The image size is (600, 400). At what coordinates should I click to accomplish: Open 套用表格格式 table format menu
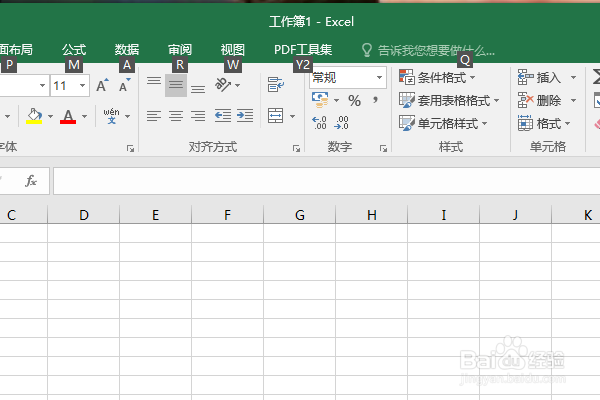449,100
